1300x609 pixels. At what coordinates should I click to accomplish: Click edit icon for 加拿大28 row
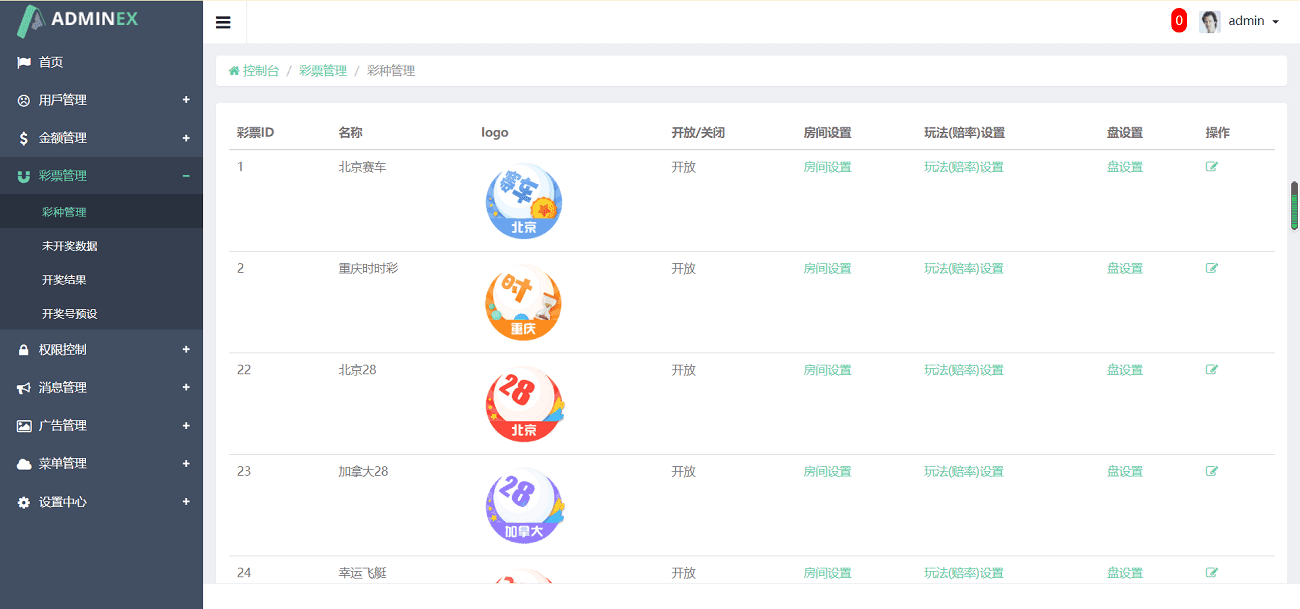point(1212,471)
